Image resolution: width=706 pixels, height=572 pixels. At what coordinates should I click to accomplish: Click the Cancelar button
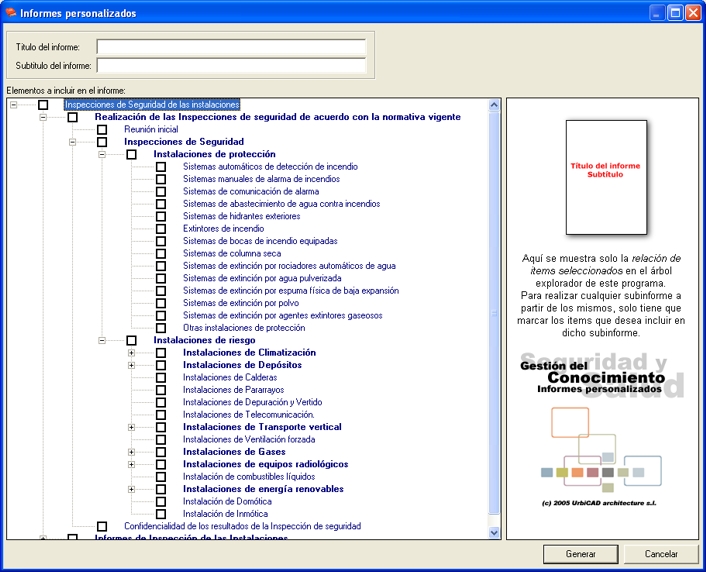tap(661, 554)
